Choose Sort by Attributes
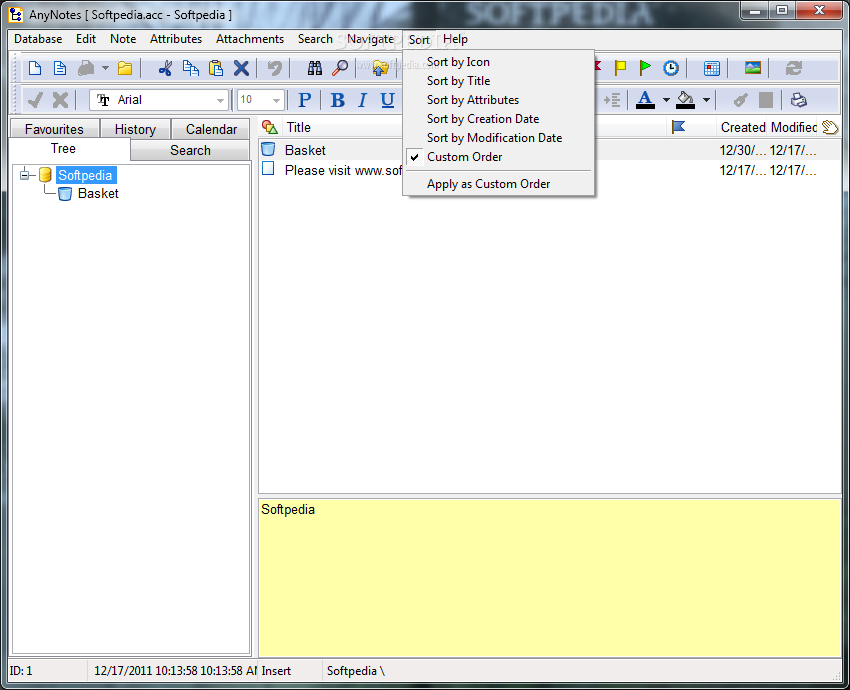The height and width of the screenshot is (690, 850). 499,100
